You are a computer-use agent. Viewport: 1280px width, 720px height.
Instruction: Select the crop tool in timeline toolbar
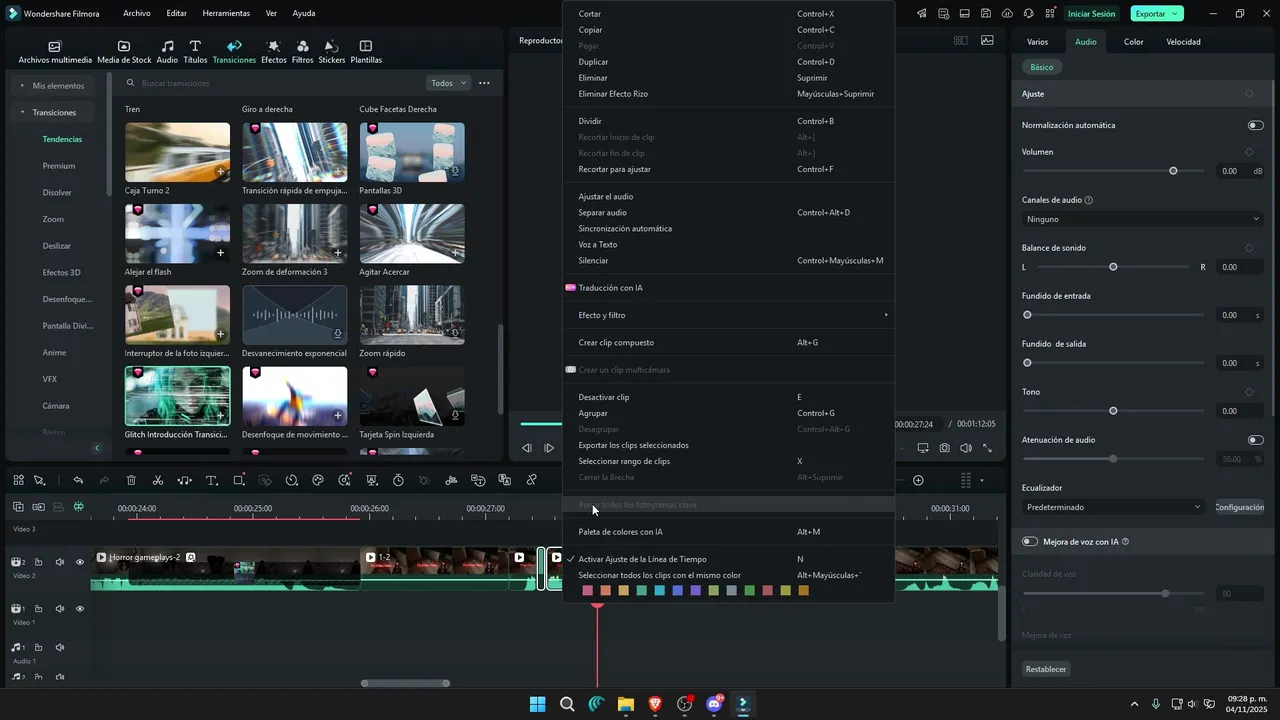[239, 480]
